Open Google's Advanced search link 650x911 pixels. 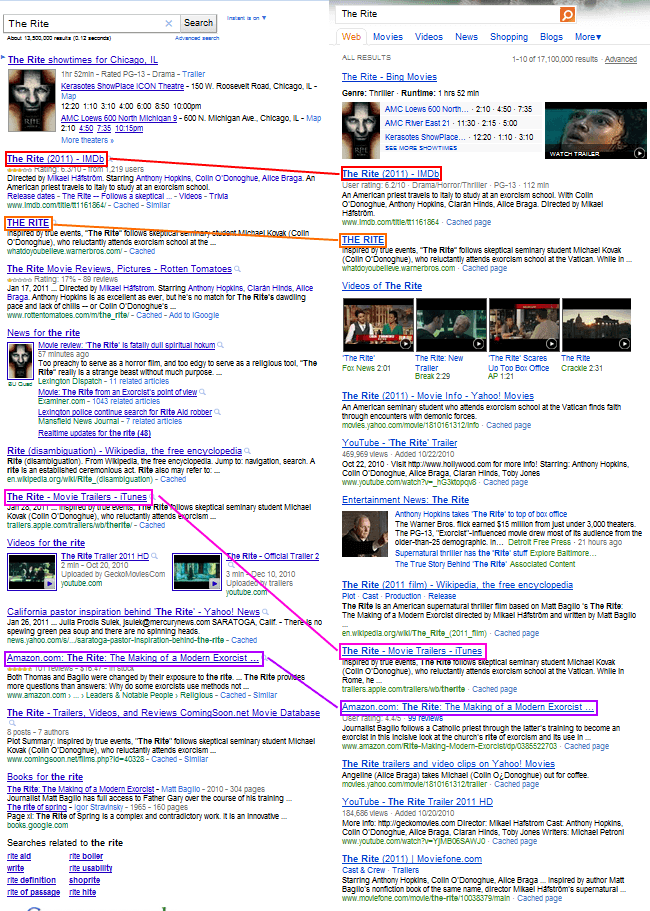click(197, 38)
